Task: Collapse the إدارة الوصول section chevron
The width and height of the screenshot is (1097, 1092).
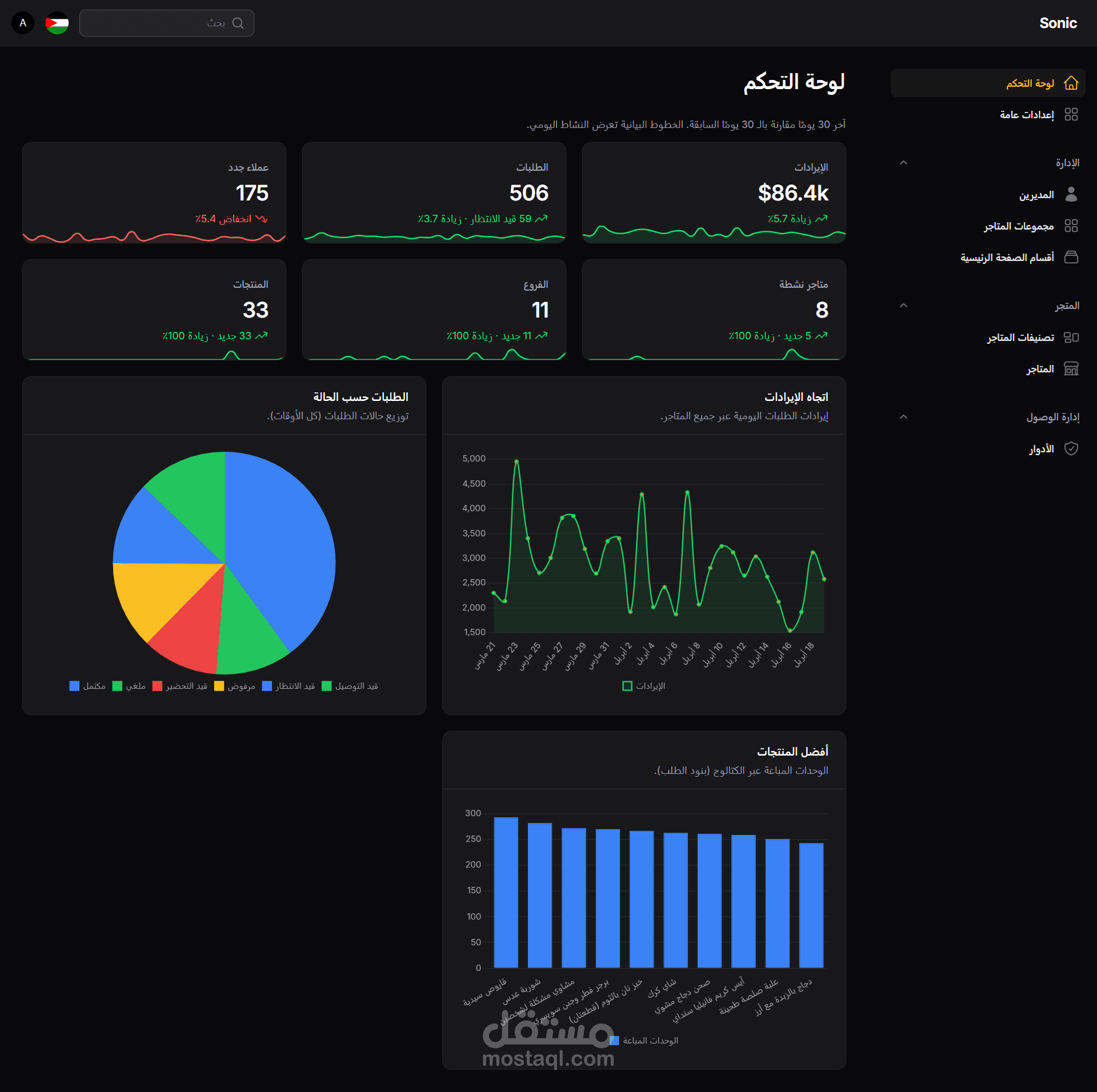Action: point(903,417)
